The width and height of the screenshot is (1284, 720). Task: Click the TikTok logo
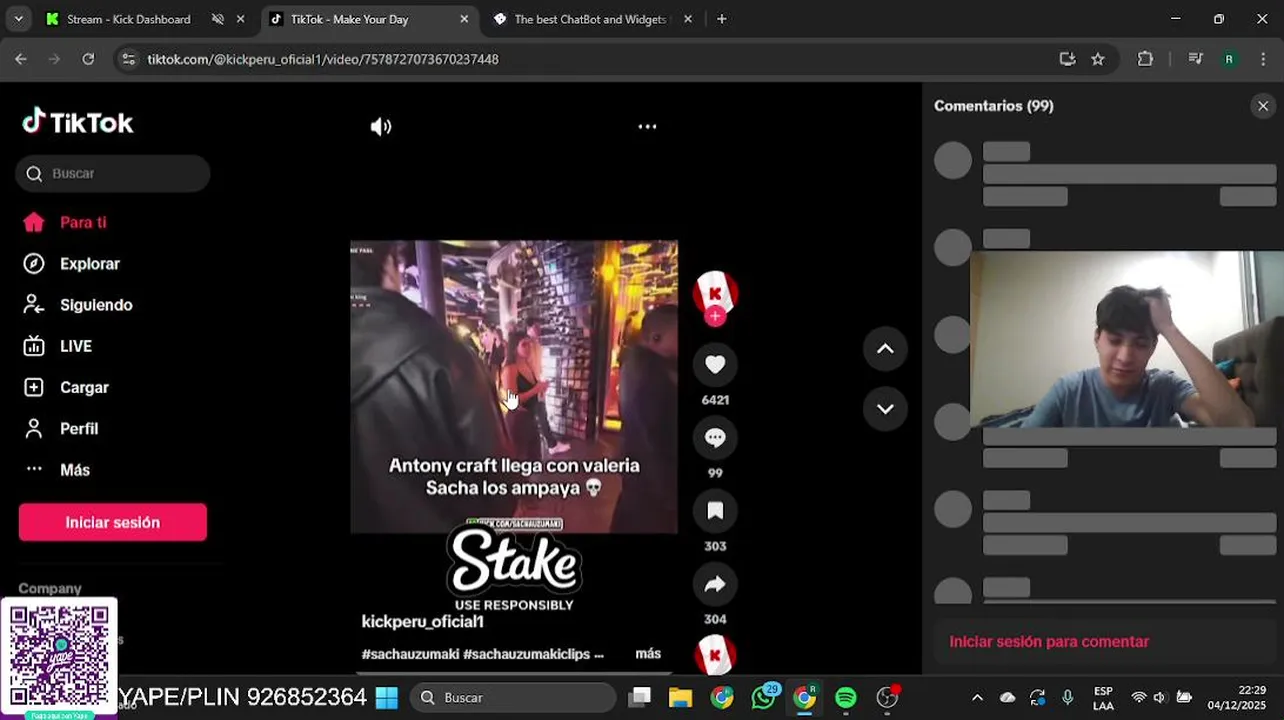pos(78,122)
